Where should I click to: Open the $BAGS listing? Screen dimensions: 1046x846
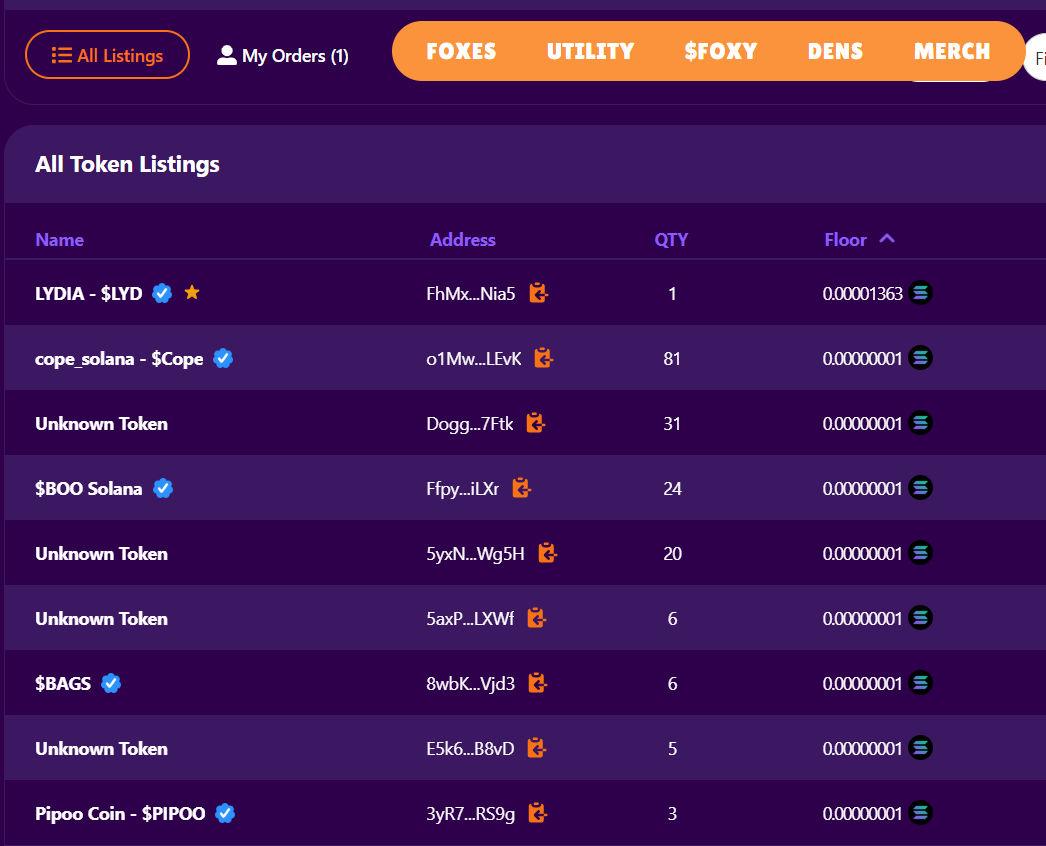pos(63,683)
